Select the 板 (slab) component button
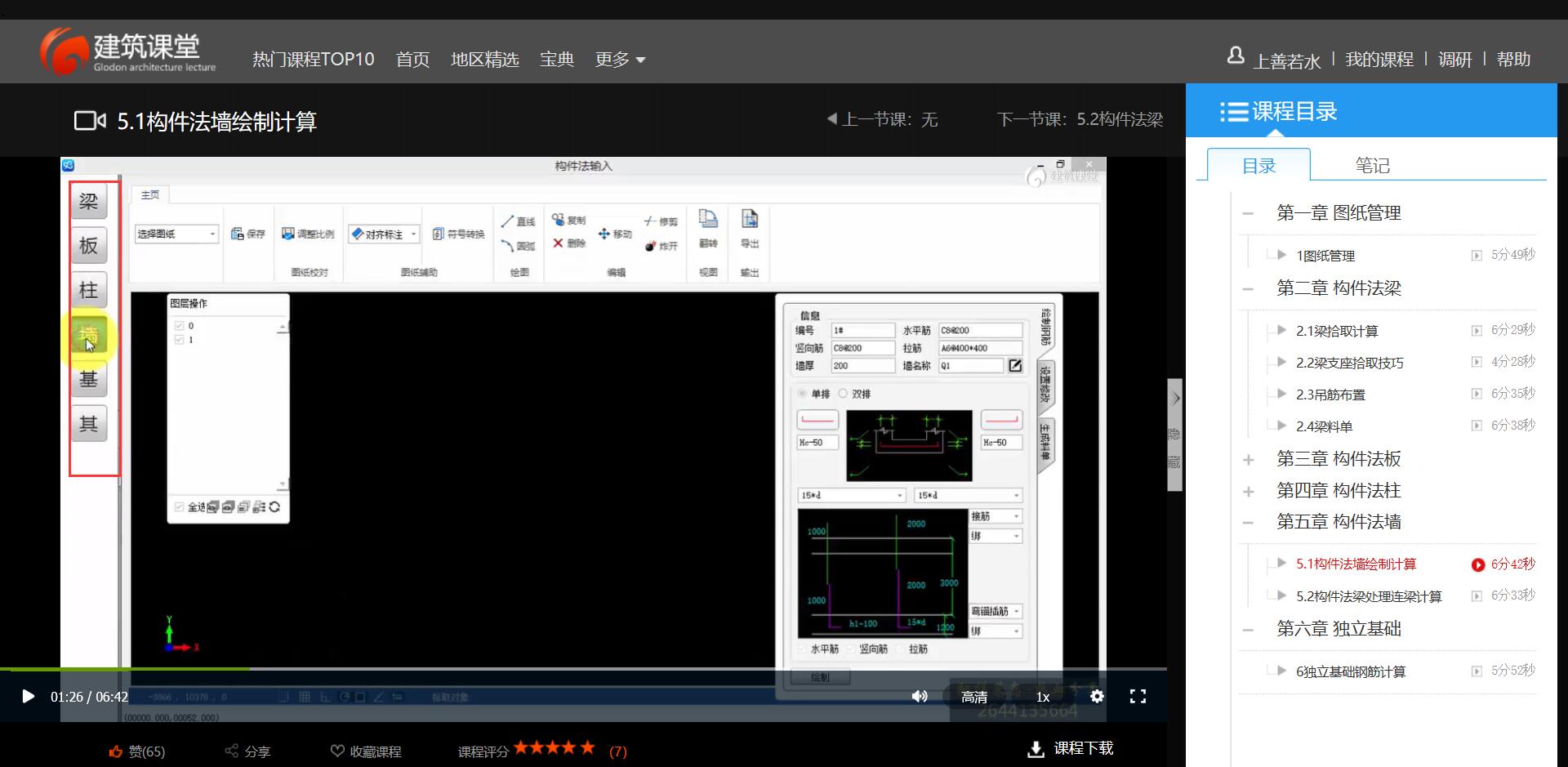Screen dimensions: 1568x767 coord(88,246)
